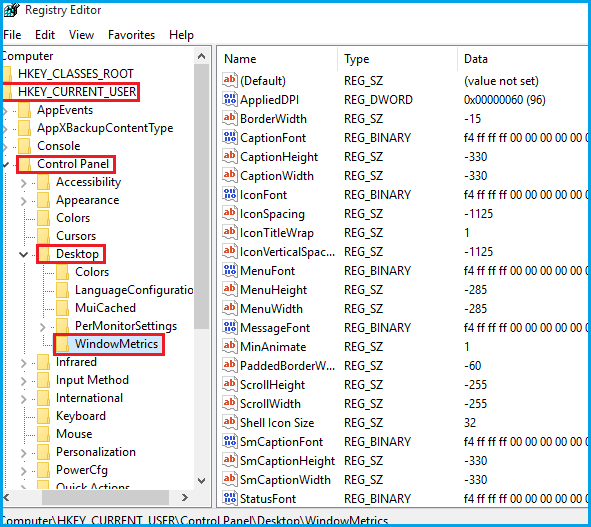The image size is (591, 527).
Task: Expand the PerMonitorSettings key
Action: pyautogui.click(x=43, y=327)
